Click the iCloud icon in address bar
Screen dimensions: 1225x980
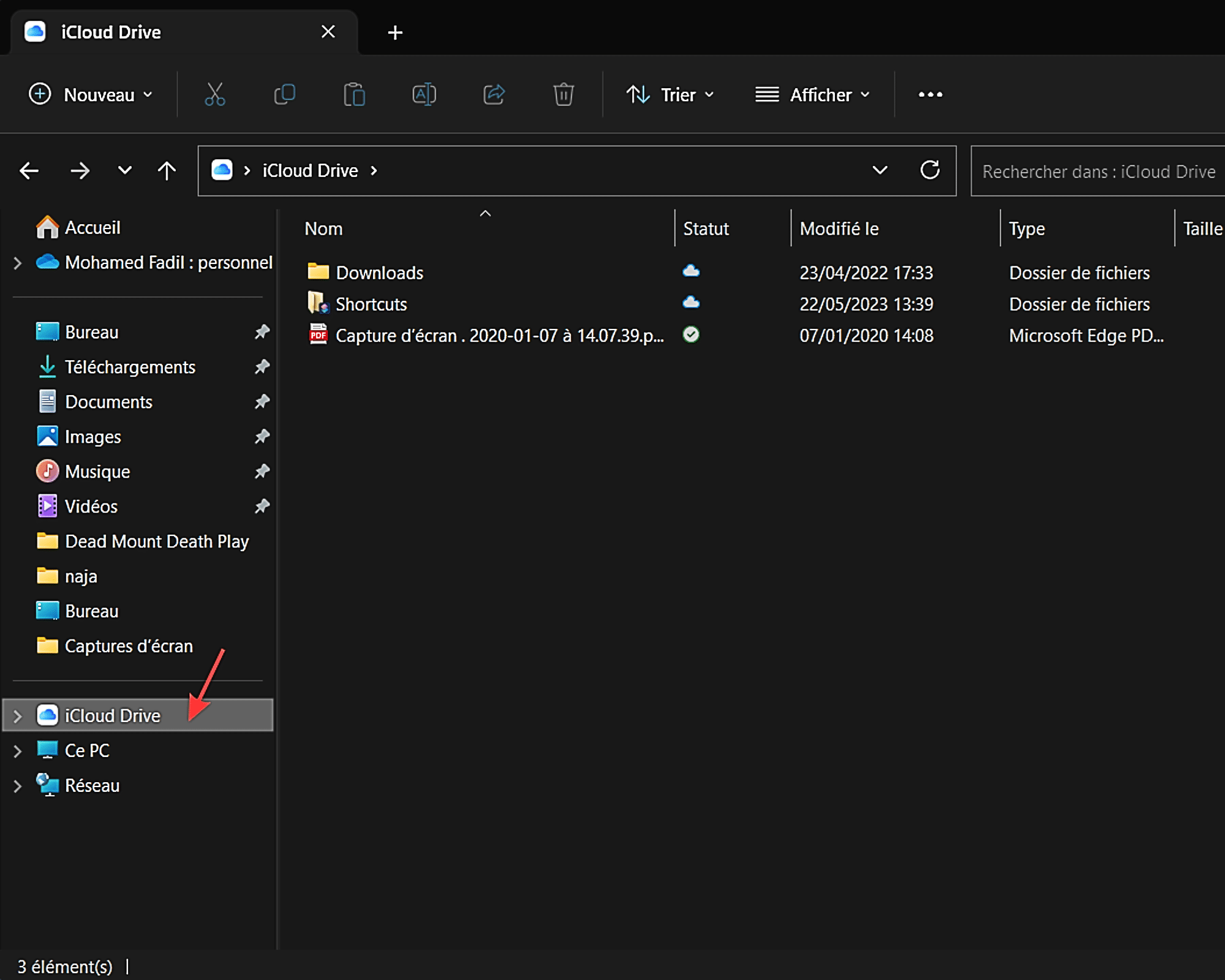point(222,170)
